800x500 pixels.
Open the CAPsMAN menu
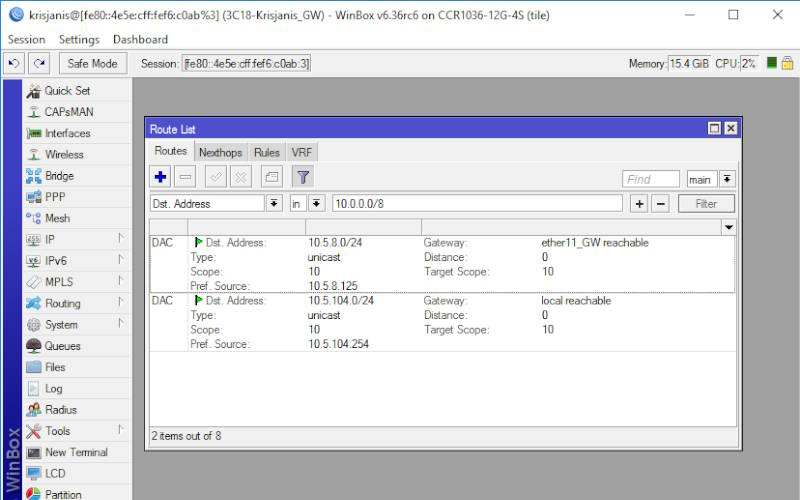[x=78, y=112]
